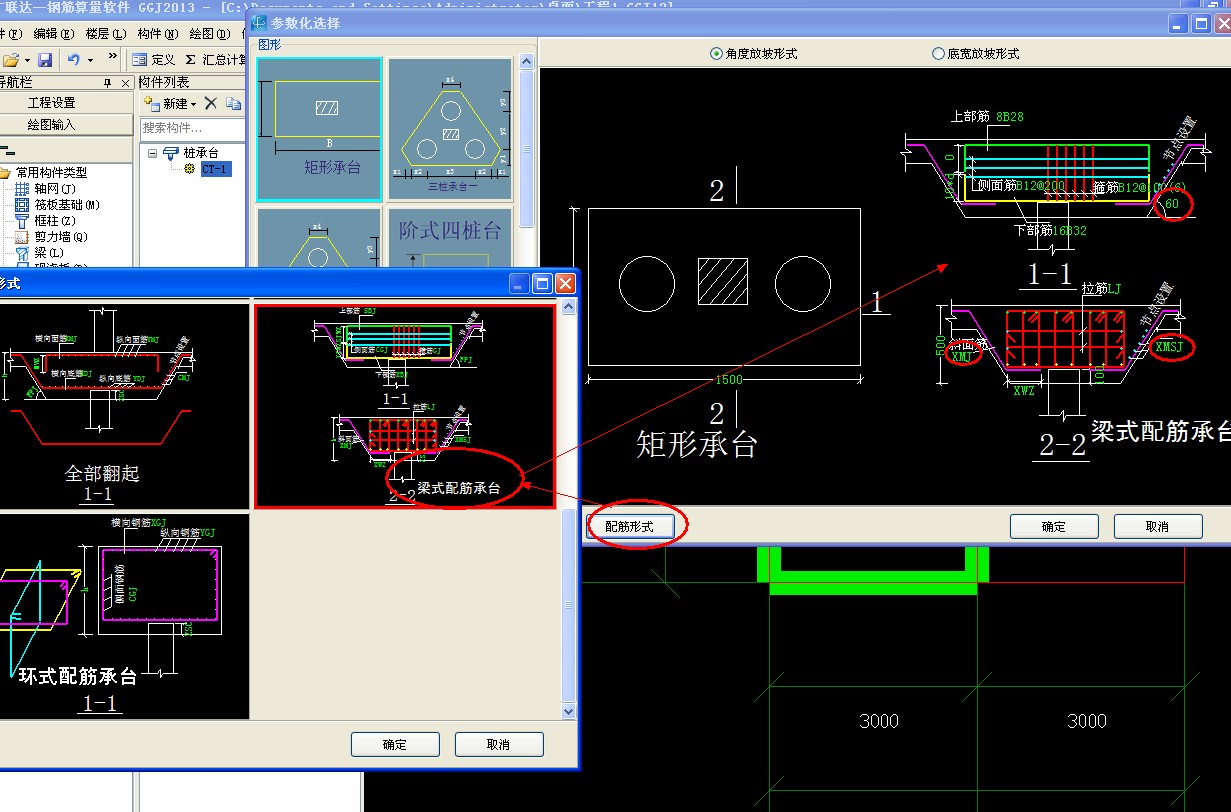Click the 配筋形式 button
Screen dimensions: 1231x812
[630, 526]
